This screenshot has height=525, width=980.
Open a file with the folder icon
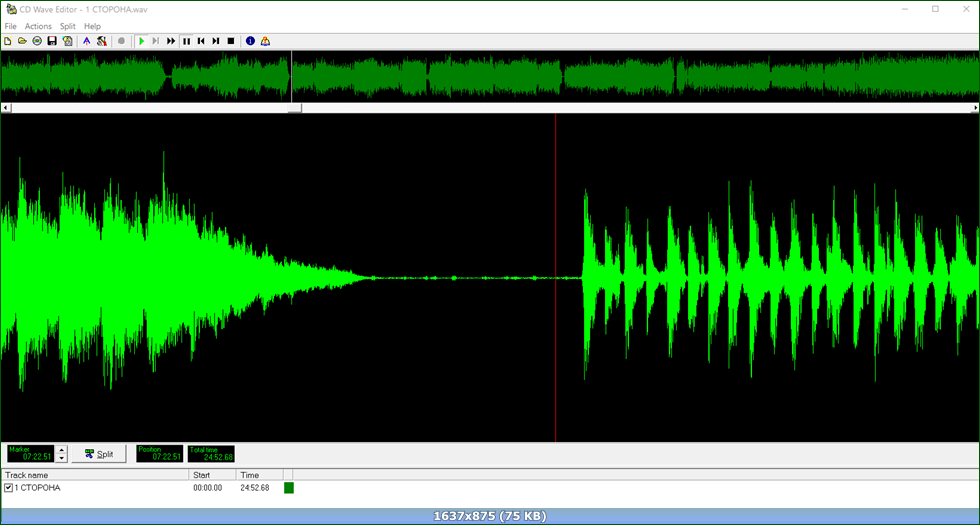22,41
